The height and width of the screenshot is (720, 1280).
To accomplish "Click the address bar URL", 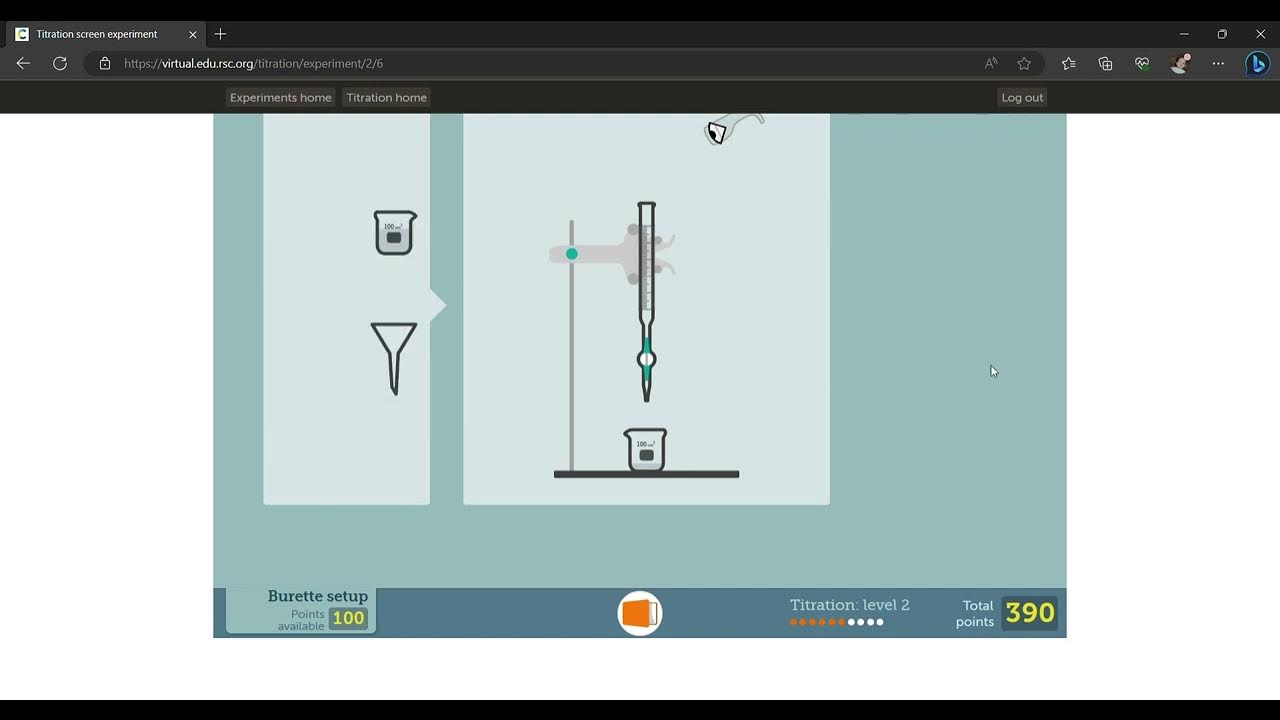I will tap(254, 63).
